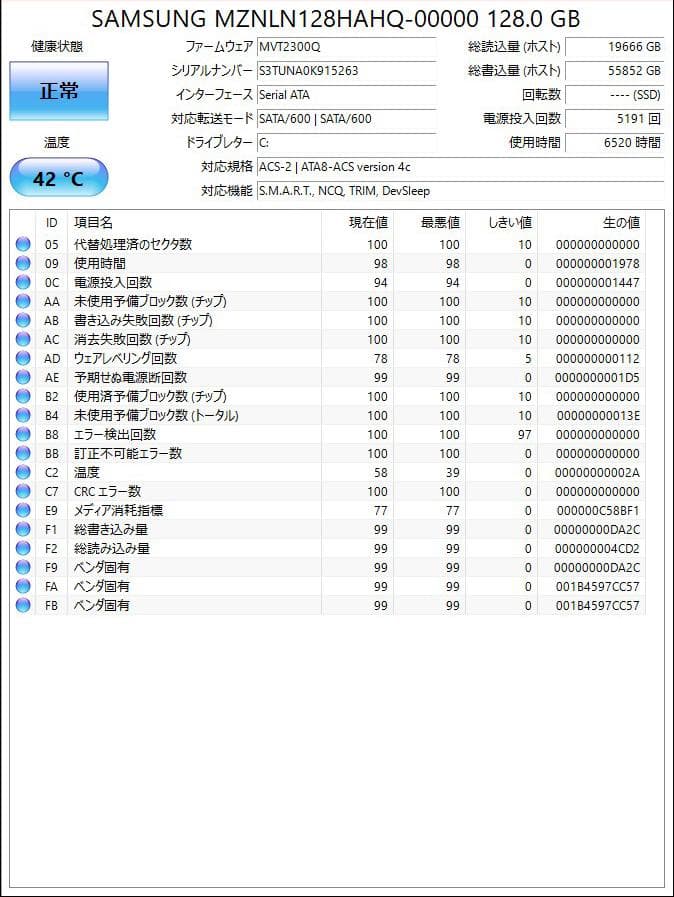Select the エラー検出回数 attribute

tap(115, 434)
